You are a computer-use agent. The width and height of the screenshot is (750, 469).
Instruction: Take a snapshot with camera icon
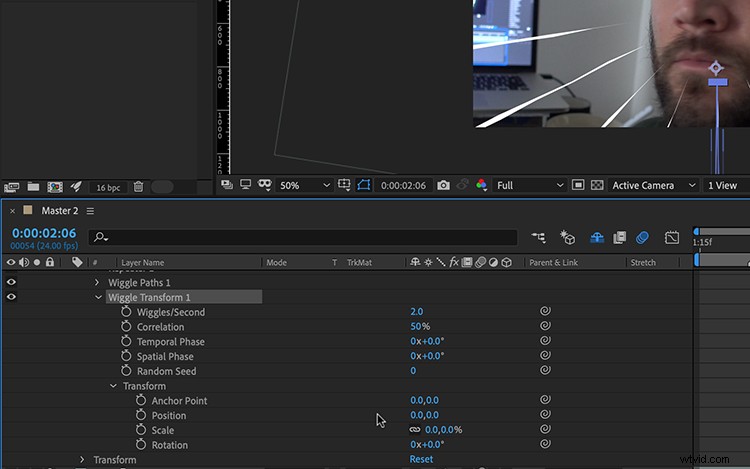[443, 185]
